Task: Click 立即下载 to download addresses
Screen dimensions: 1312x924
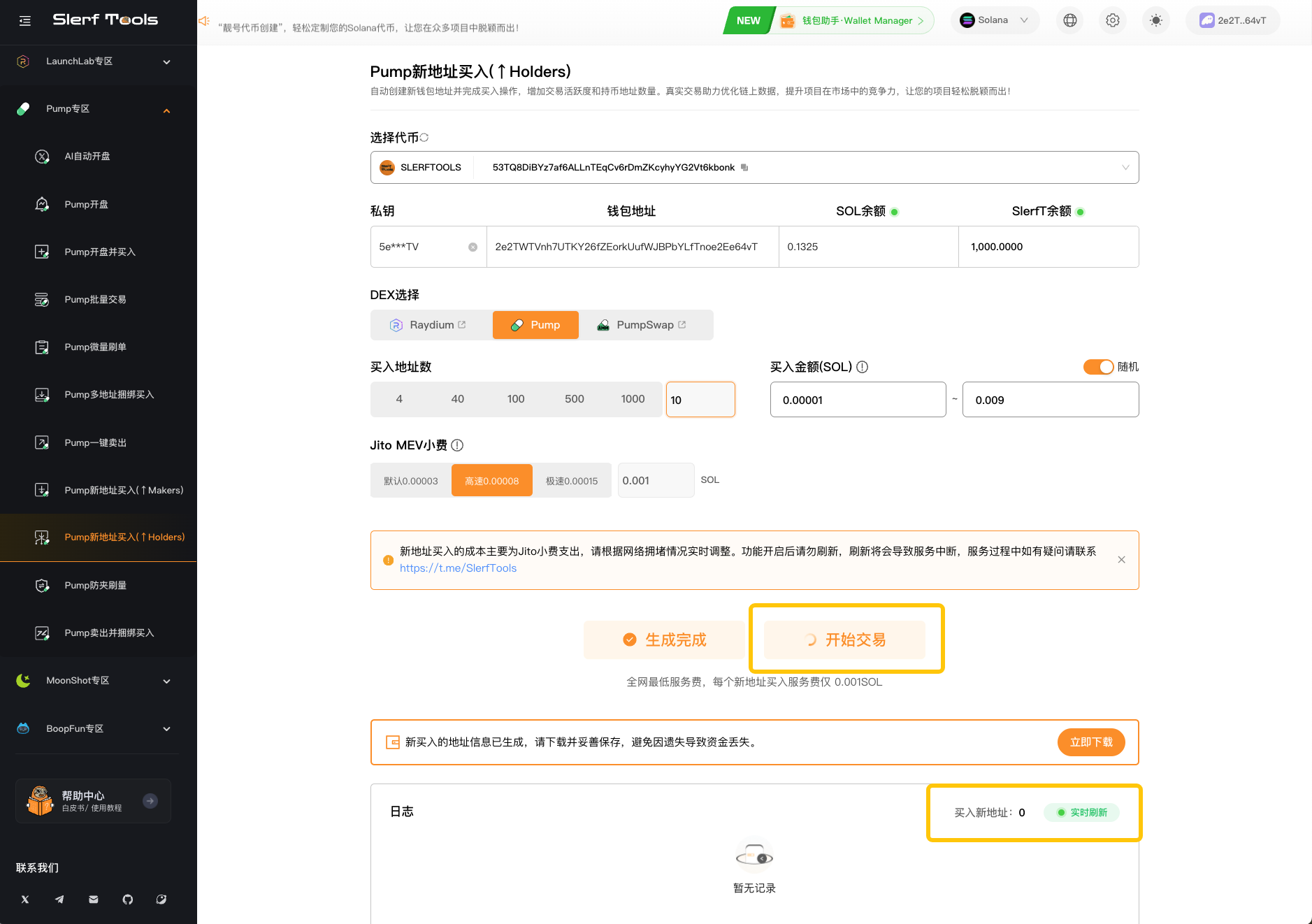Action: point(1091,742)
